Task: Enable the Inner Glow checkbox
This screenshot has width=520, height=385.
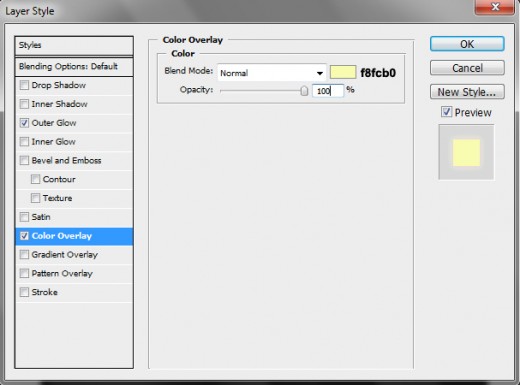Action: (x=24, y=142)
